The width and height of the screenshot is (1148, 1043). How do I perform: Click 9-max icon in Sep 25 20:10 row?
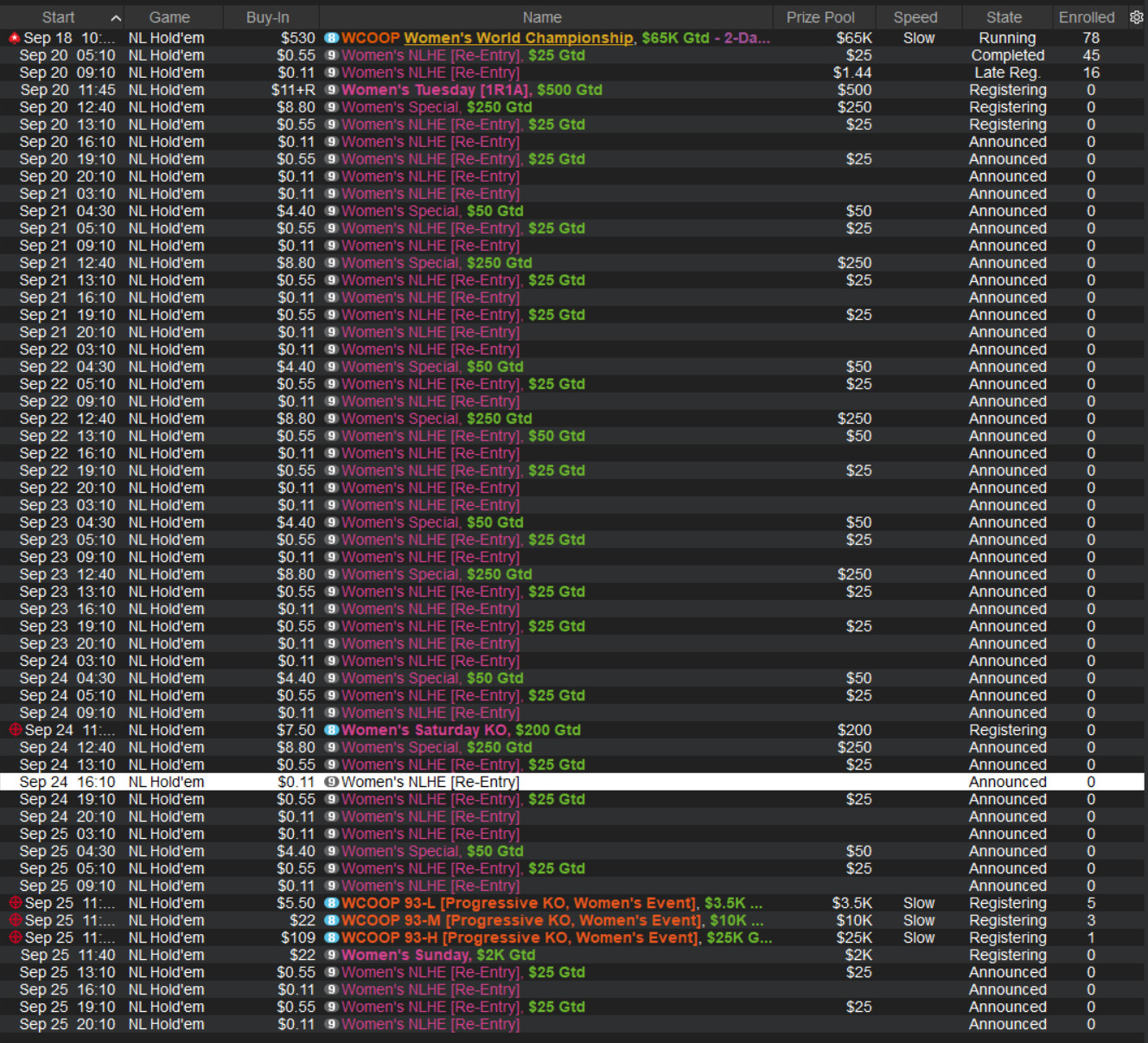click(x=331, y=1024)
